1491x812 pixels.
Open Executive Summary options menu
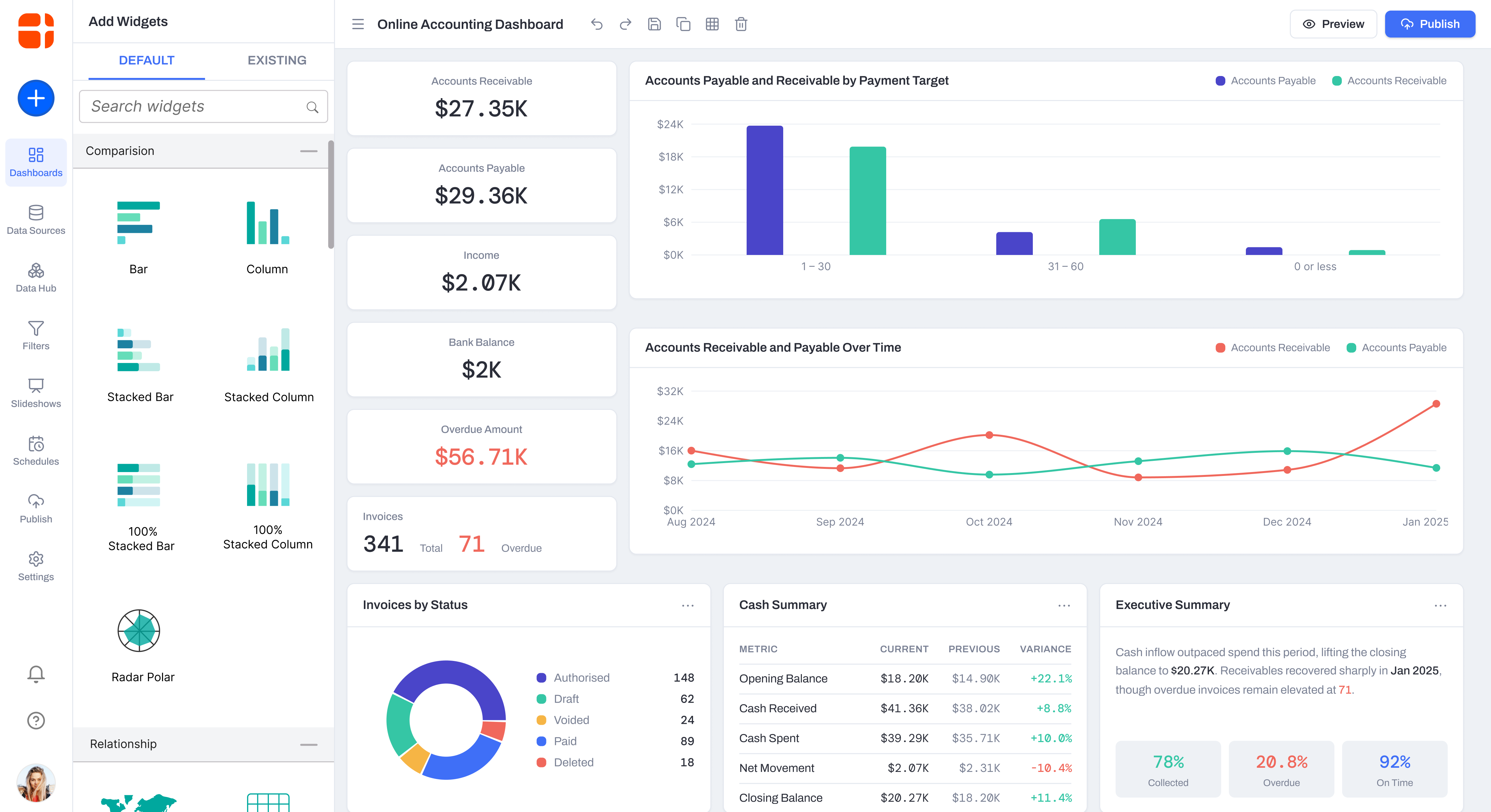pyautogui.click(x=1441, y=605)
